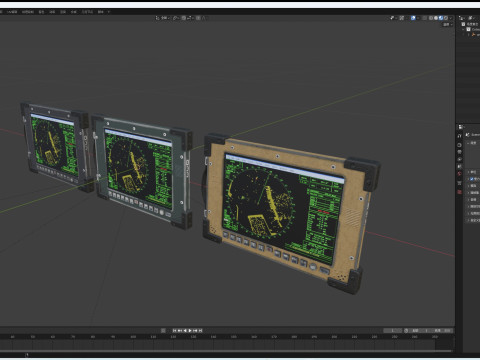
Task: Open the proportional editing falloff menu
Action: (204, 18)
